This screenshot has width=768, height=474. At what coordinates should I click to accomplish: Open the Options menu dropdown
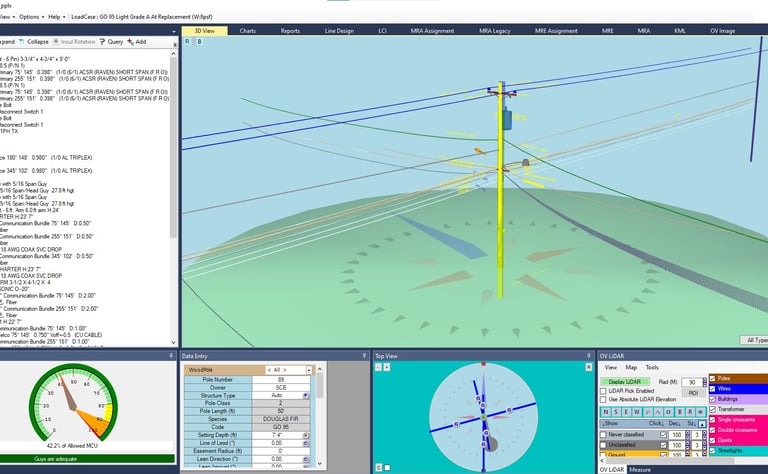(x=32, y=17)
